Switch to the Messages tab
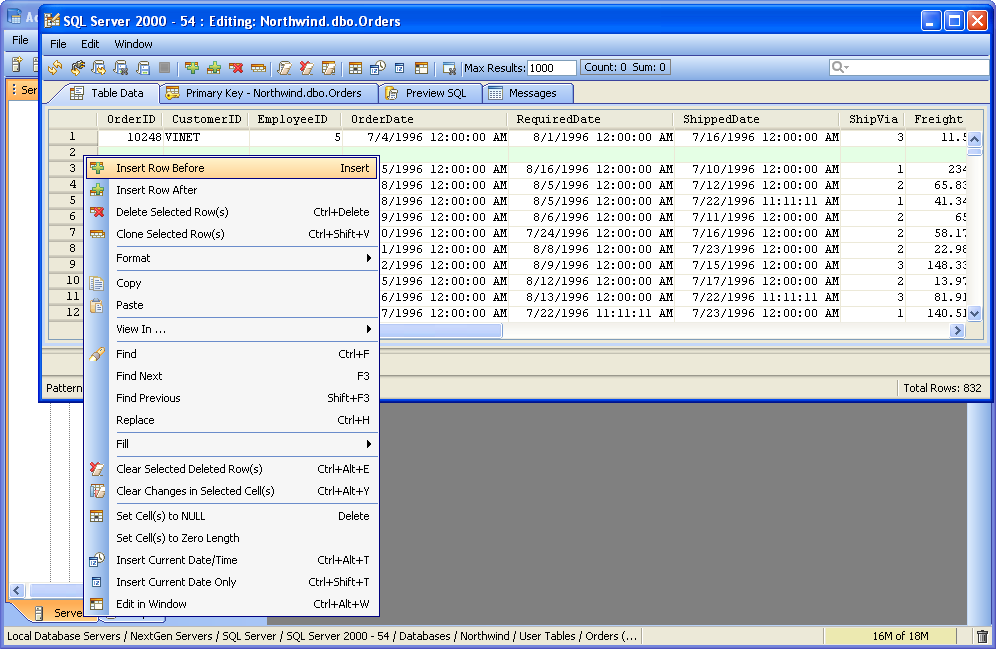This screenshot has height=649, width=996. 527,93
